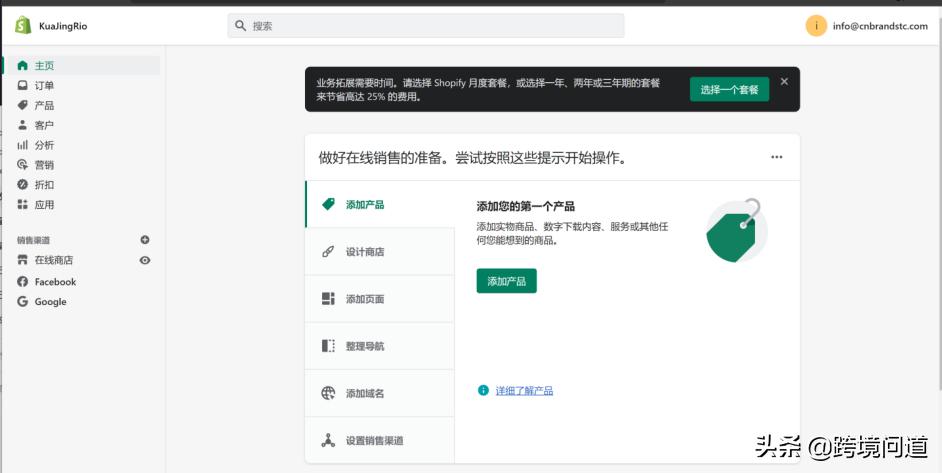The width and height of the screenshot is (942, 473).
Task: Go to 营销 in the sidebar
Action: click(x=44, y=165)
